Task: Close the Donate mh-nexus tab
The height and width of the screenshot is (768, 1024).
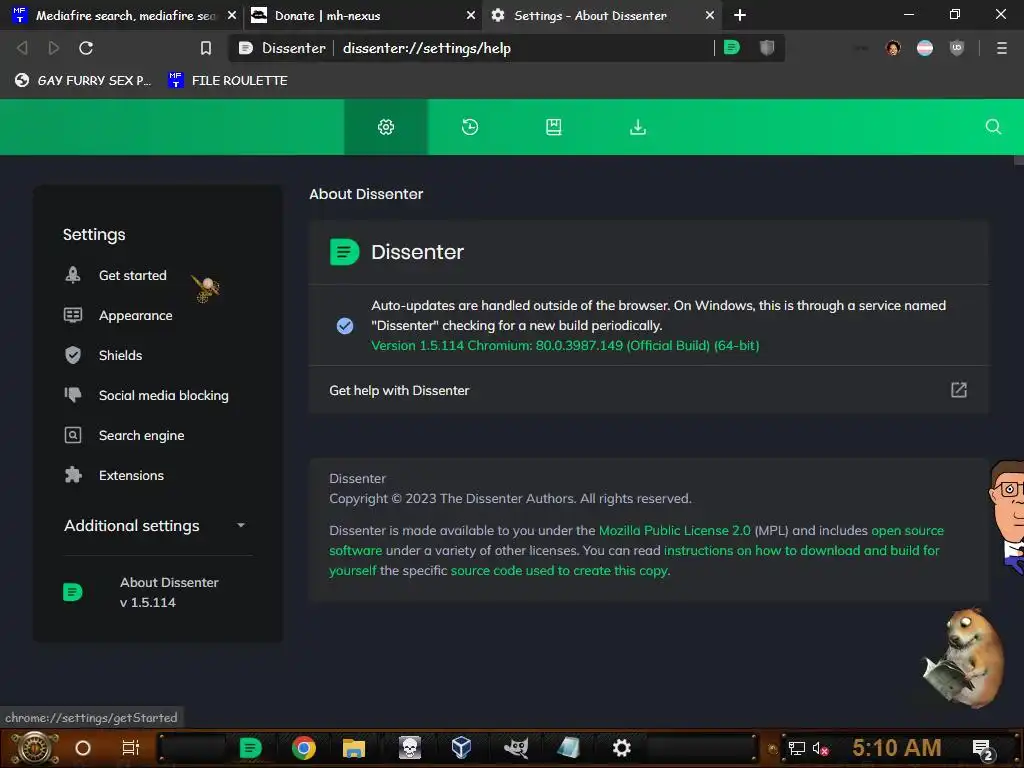Action: (x=471, y=15)
